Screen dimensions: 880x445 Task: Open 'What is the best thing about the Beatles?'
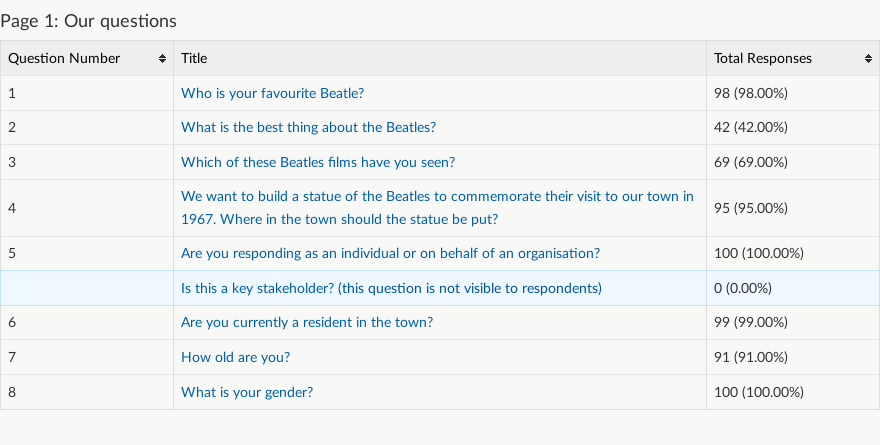point(308,127)
